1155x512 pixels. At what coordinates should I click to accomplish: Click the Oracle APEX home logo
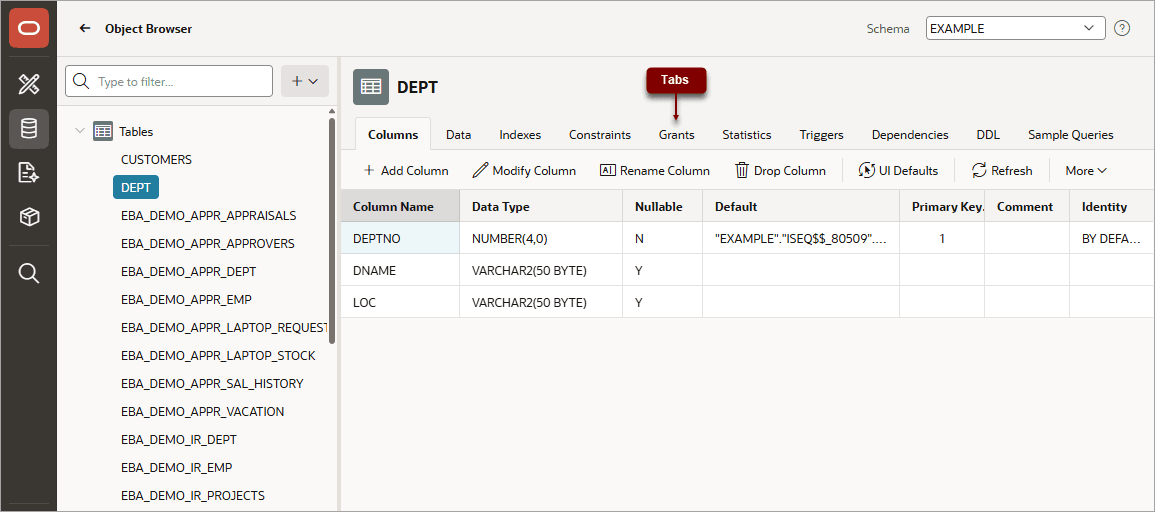point(29,28)
